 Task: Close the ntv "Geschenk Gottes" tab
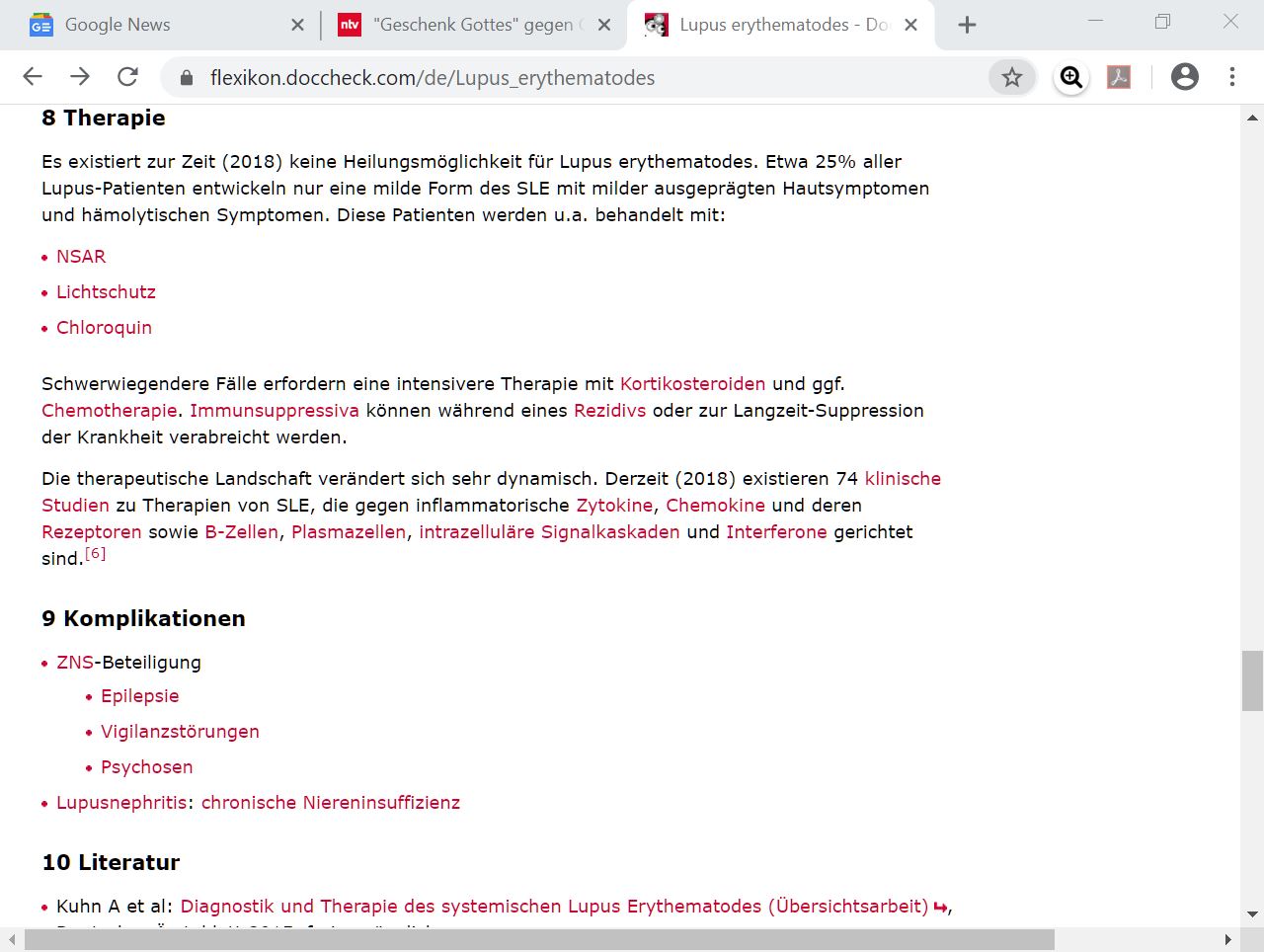click(604, 25)
